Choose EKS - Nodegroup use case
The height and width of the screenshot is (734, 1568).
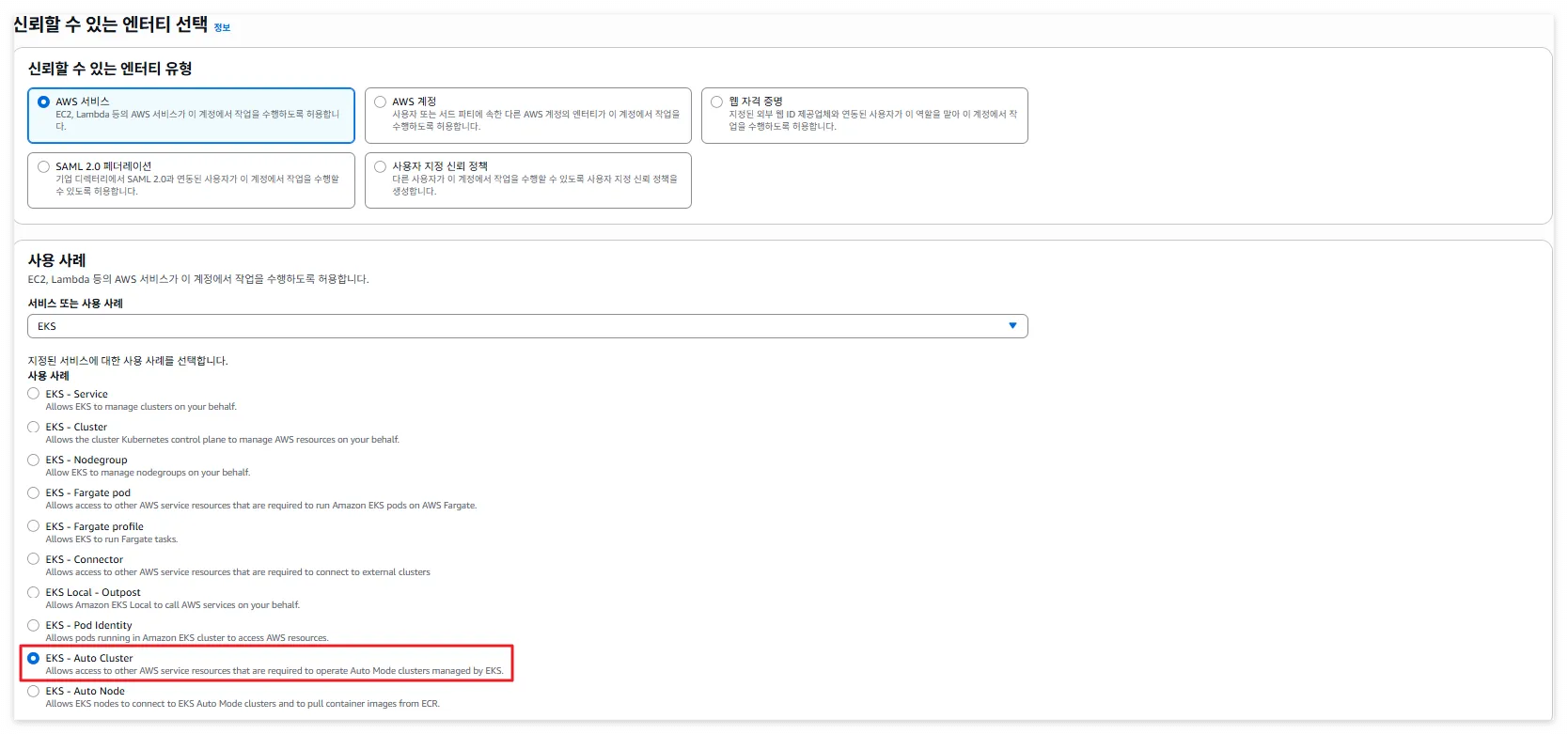point(34,460)
